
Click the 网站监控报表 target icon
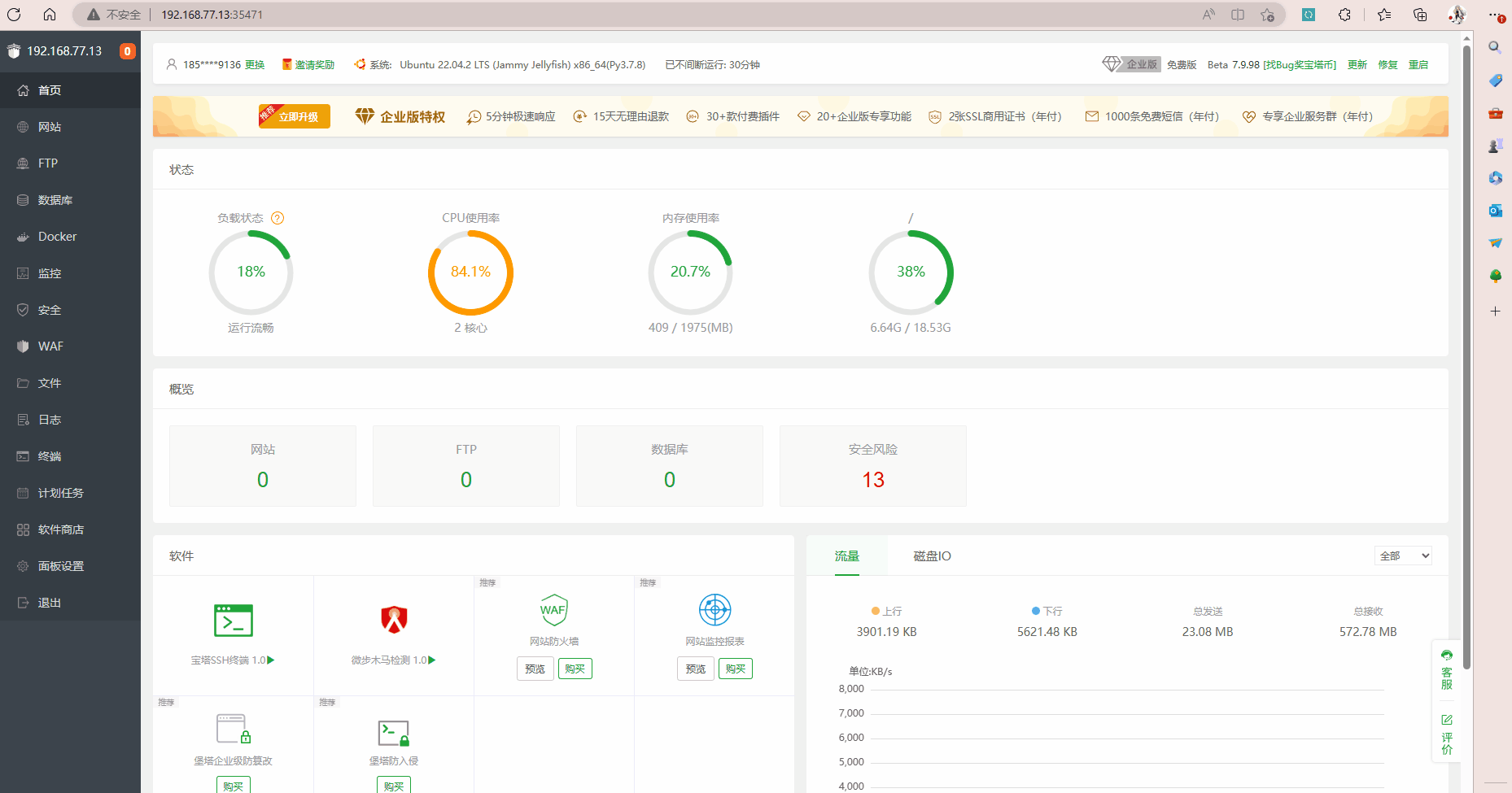(x=714, y=610)
